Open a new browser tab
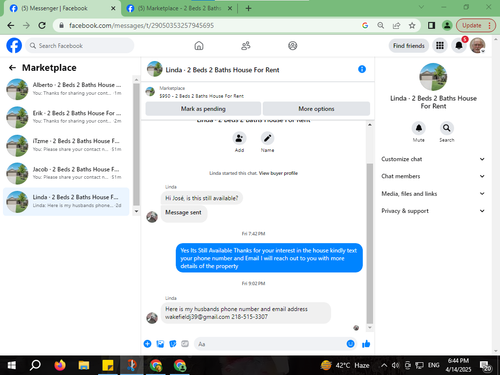The image size is (500, 375). point(248,8)
